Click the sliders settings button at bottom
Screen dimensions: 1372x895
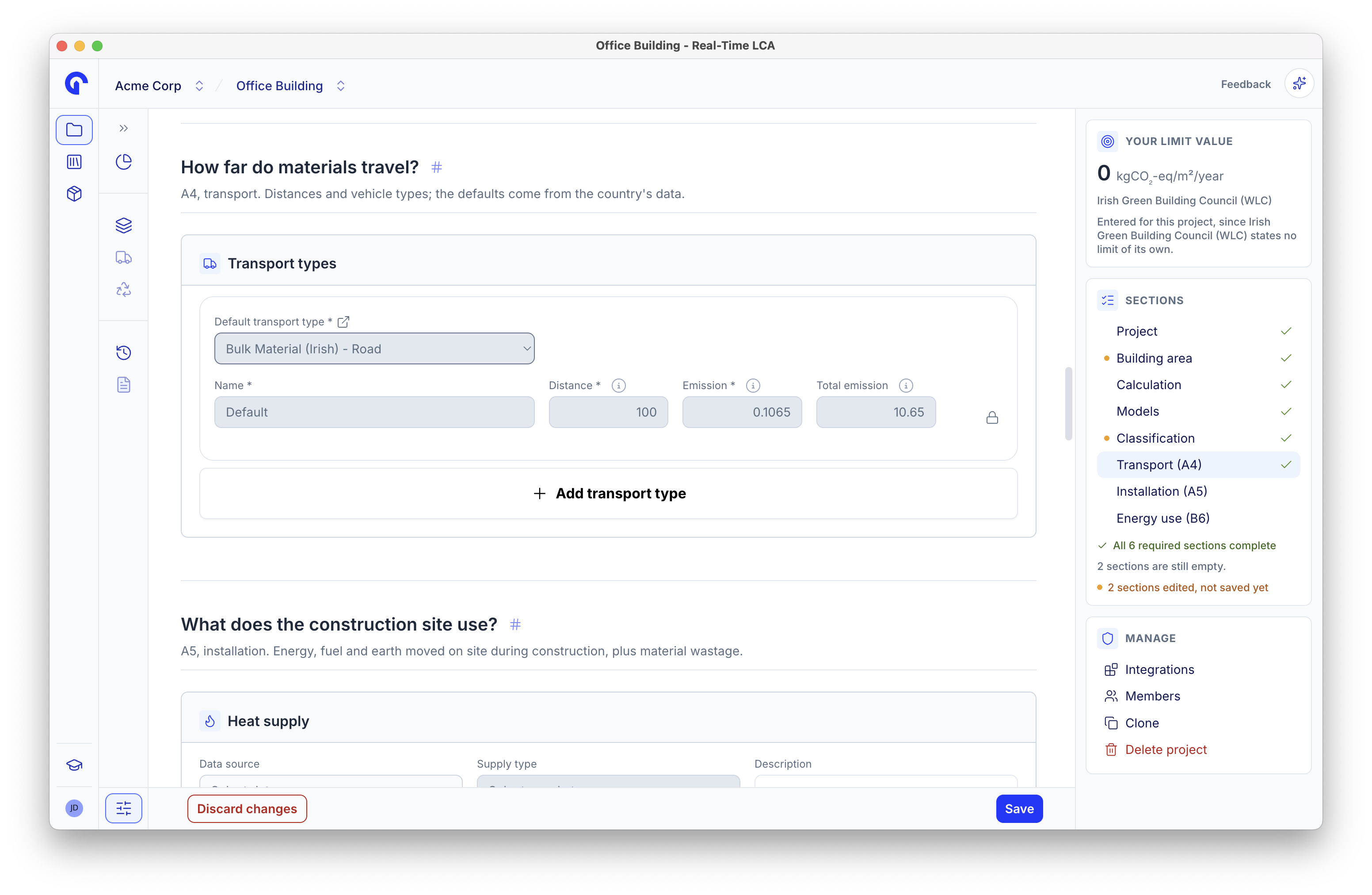coord(123,808)
